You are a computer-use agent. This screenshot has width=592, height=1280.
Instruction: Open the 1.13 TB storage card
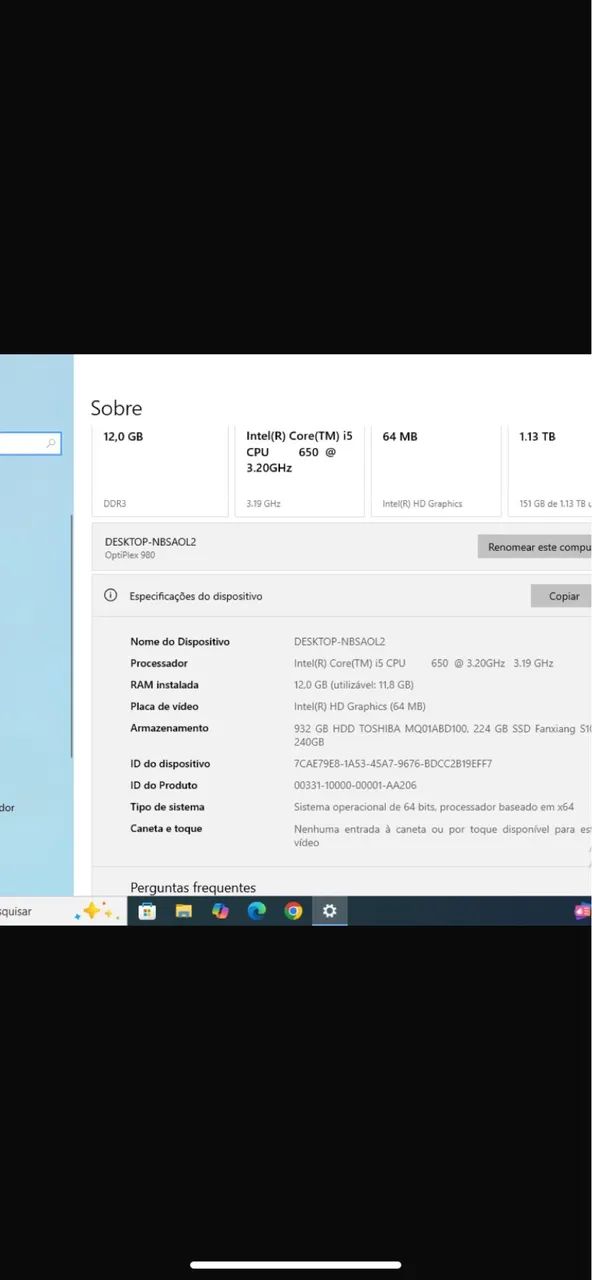[x=550, y=470]
